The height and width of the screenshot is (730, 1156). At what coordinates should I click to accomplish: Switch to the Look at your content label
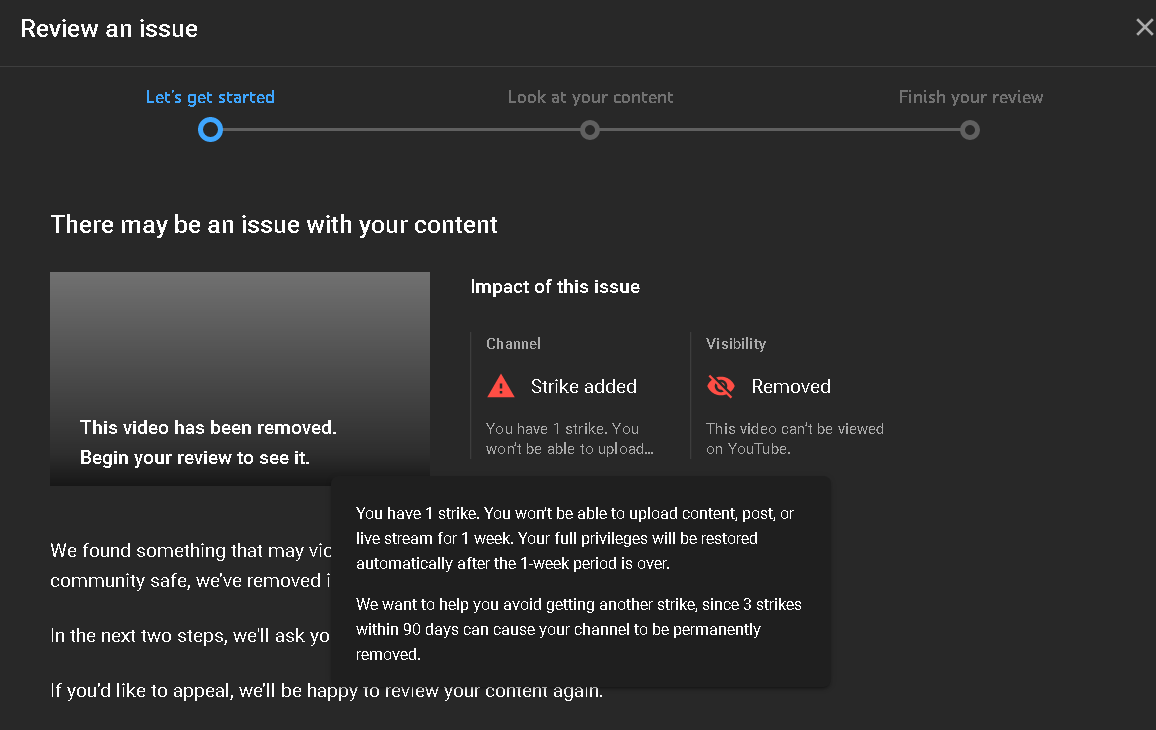point(590,97)
